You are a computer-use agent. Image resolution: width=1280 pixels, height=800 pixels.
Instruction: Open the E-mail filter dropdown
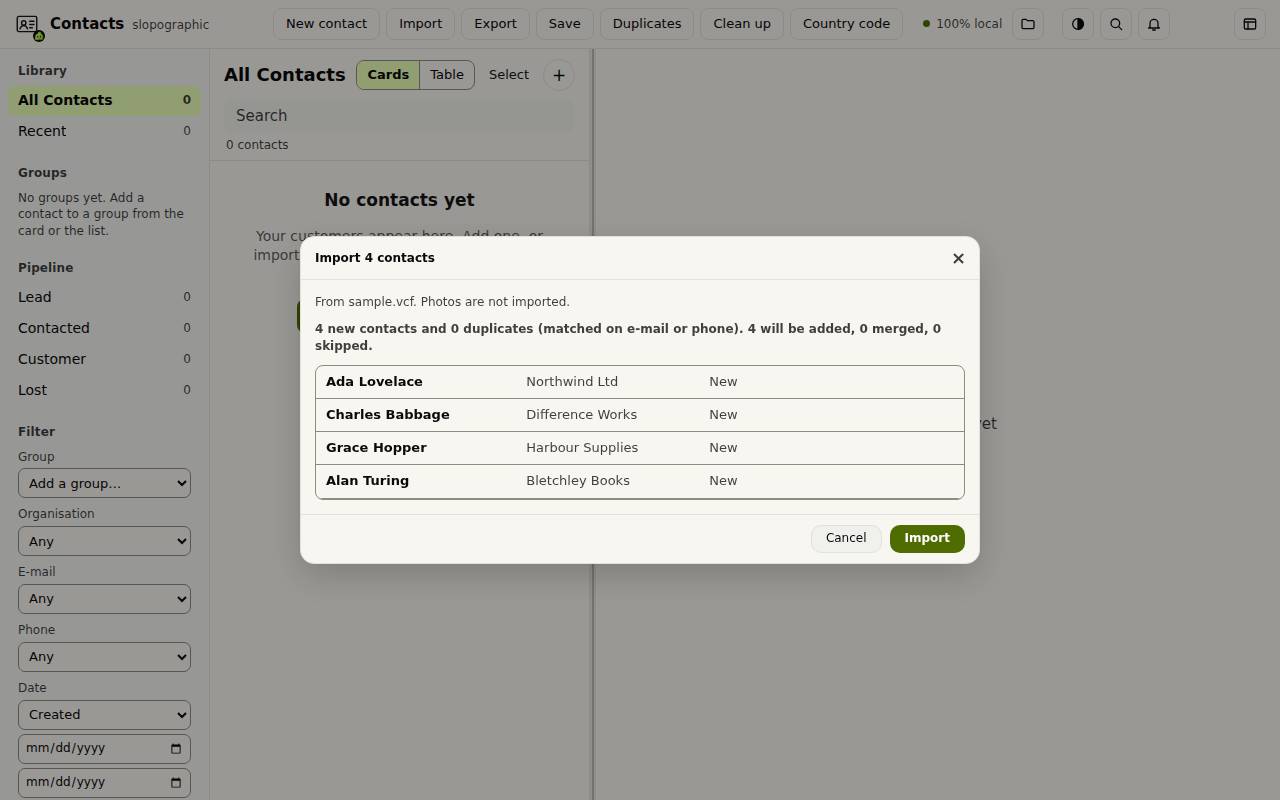tap(104, 599)
